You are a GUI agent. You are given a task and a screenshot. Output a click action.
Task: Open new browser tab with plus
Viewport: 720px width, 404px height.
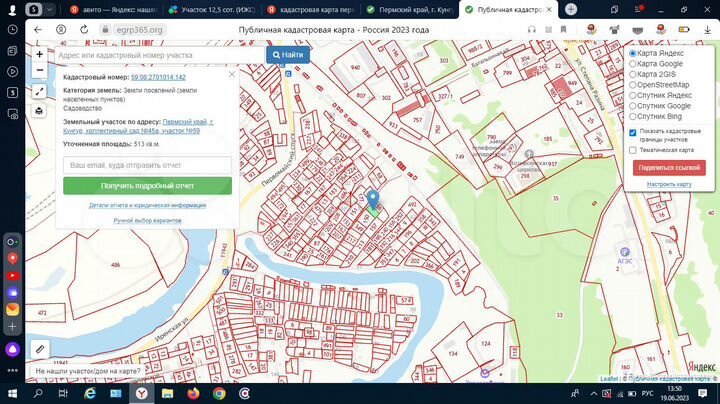571,9
